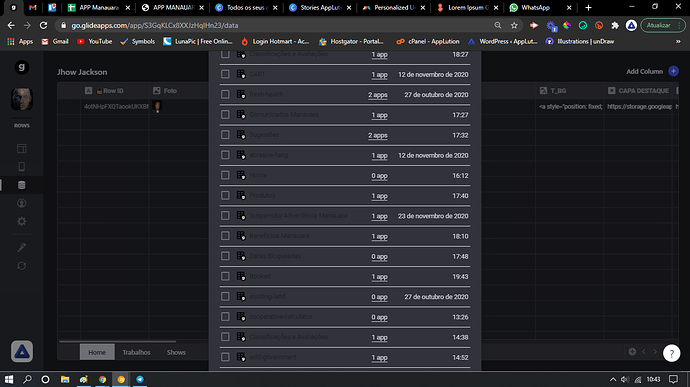Screen dimensions: 690x387
Task: Click the help question mark button
Action: tap(672, 353)
